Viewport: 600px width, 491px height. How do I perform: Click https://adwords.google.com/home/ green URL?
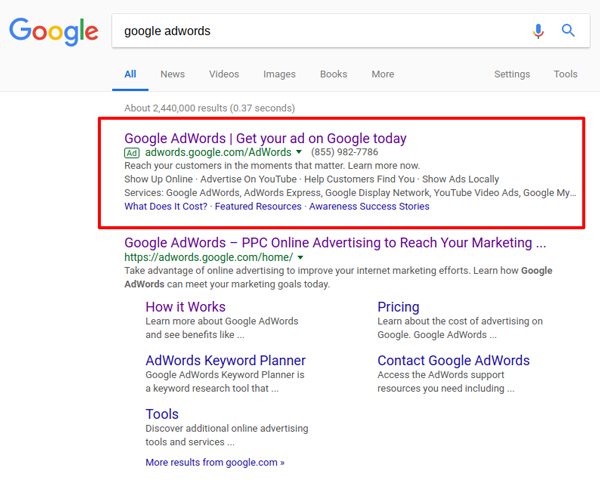click(209, 257)
